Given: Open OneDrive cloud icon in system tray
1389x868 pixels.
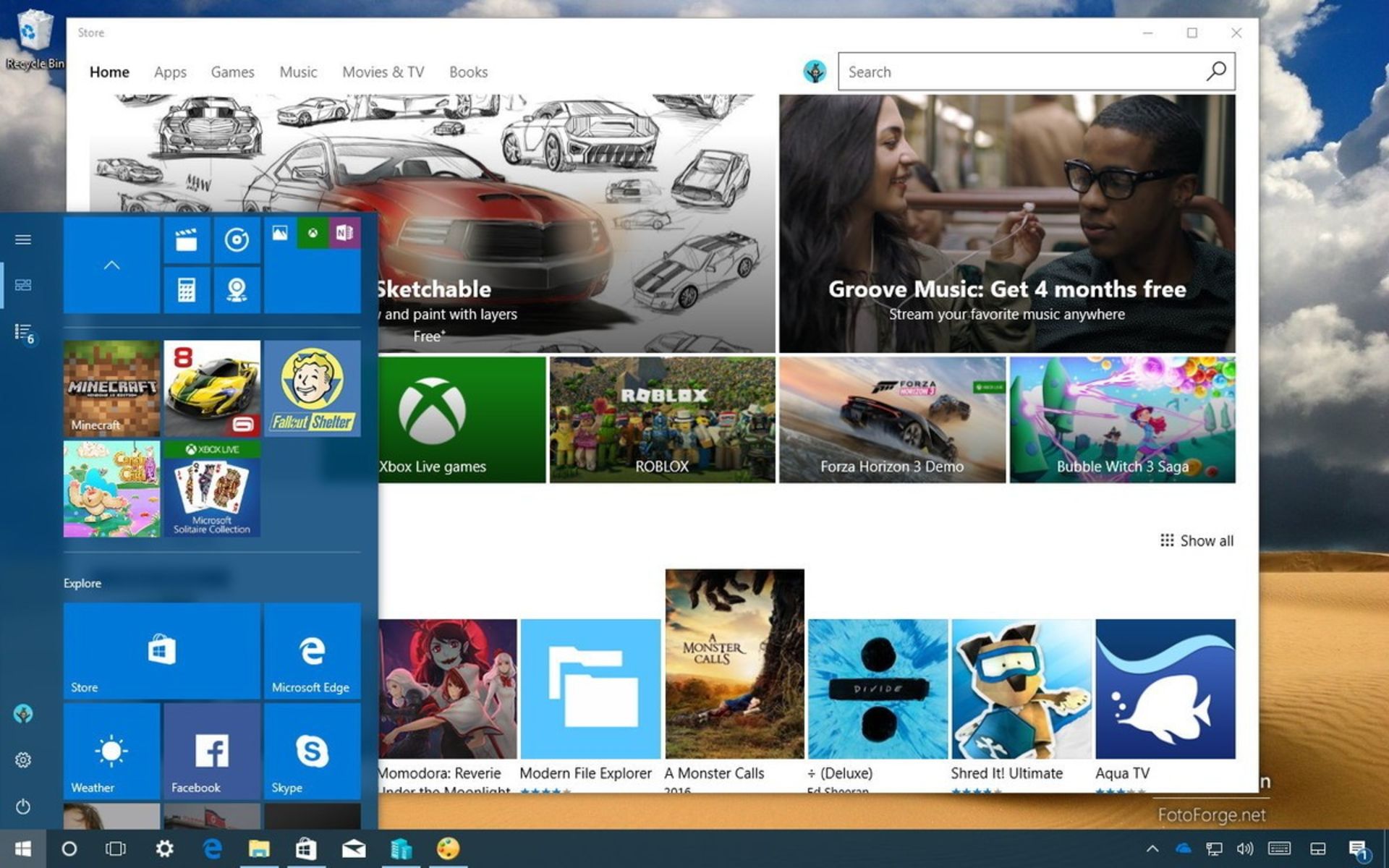Looking at the screenshot, I should click(1184, 848).
